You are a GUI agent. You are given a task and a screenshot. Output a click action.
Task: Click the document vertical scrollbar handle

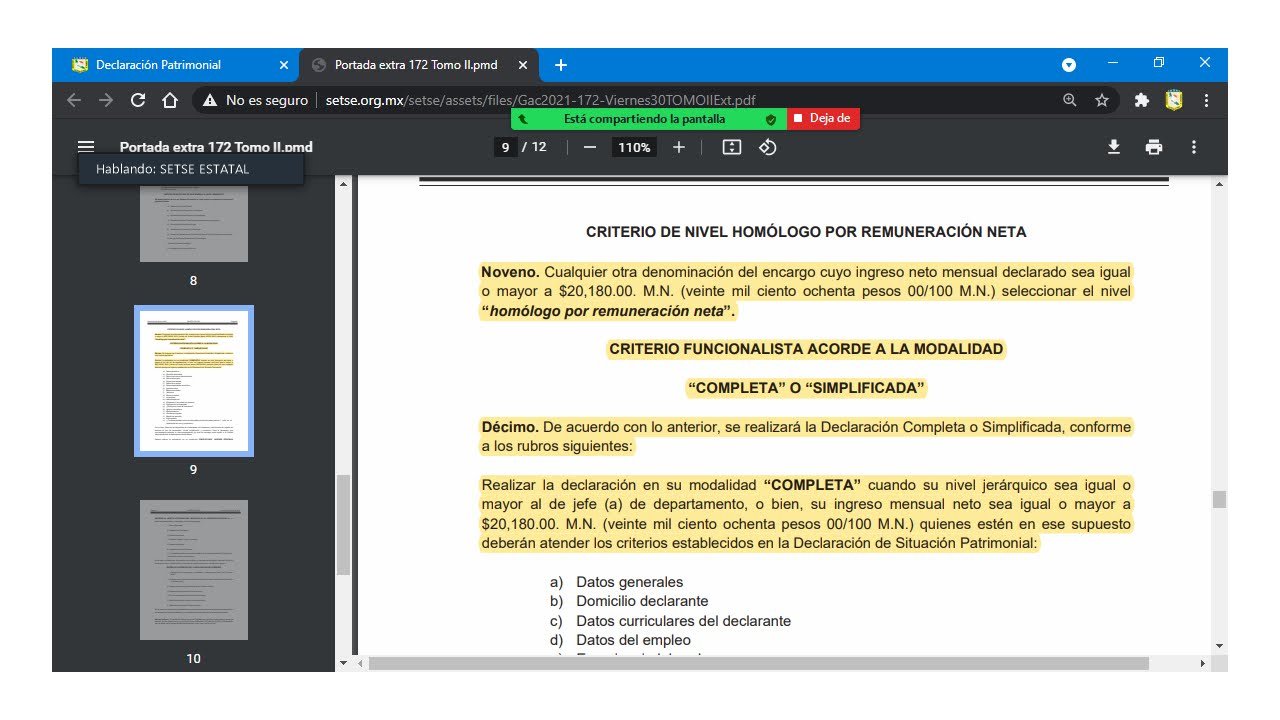coord(1219,499)
